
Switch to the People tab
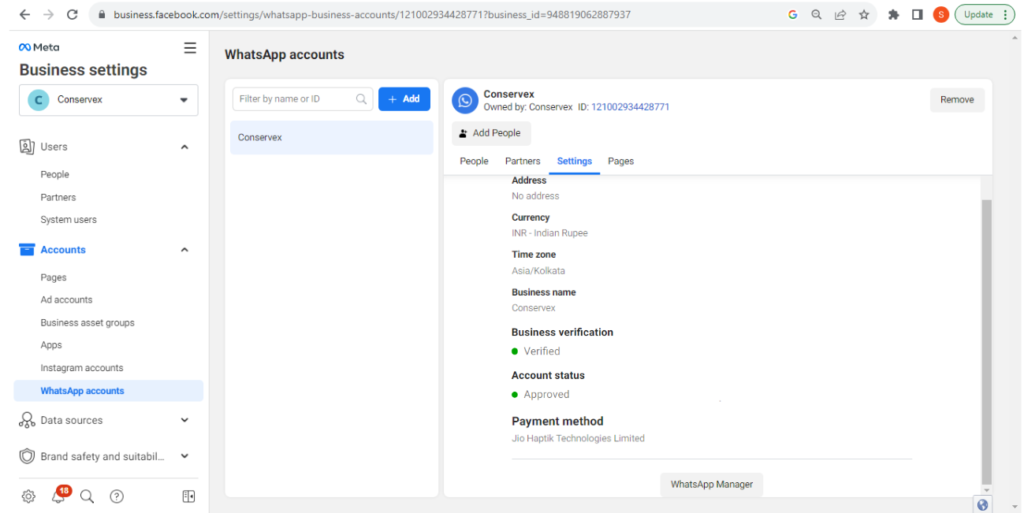pyautogui.click(x=474, y=161)
